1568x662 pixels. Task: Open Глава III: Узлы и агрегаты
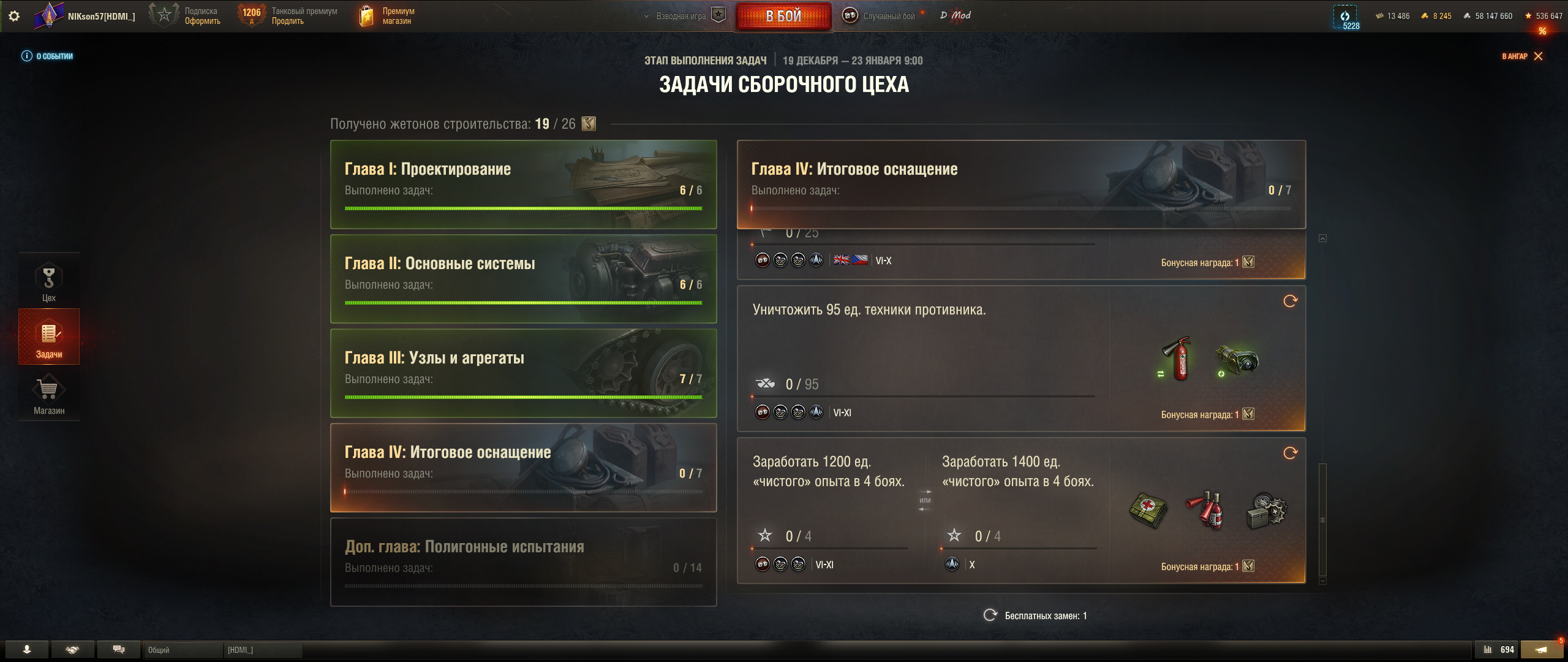pos(523,373)
